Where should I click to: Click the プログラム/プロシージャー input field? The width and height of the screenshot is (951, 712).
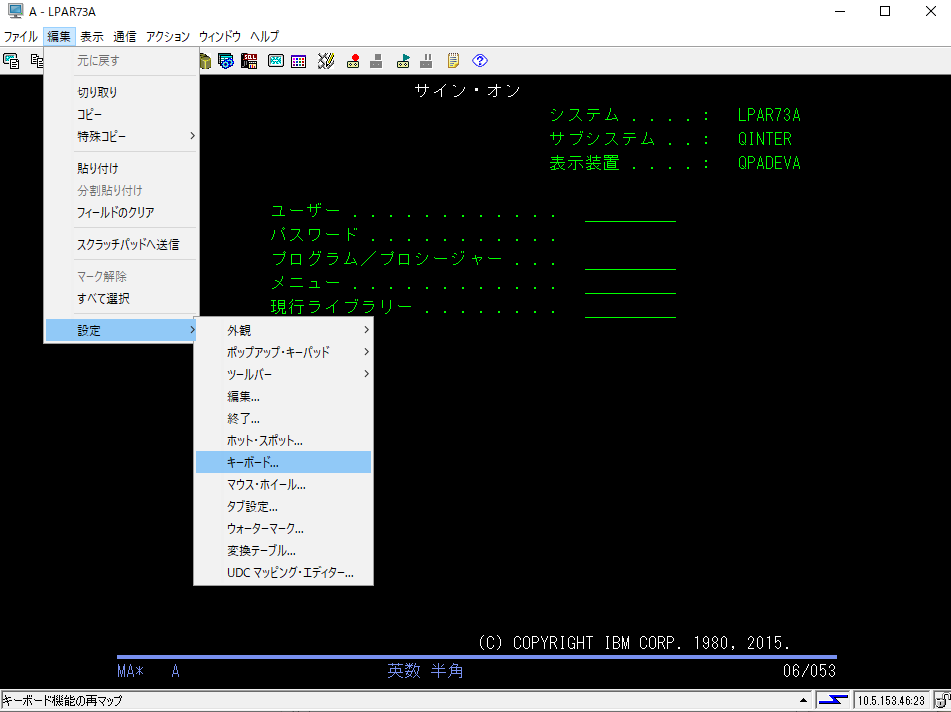[x=630, y=260]
